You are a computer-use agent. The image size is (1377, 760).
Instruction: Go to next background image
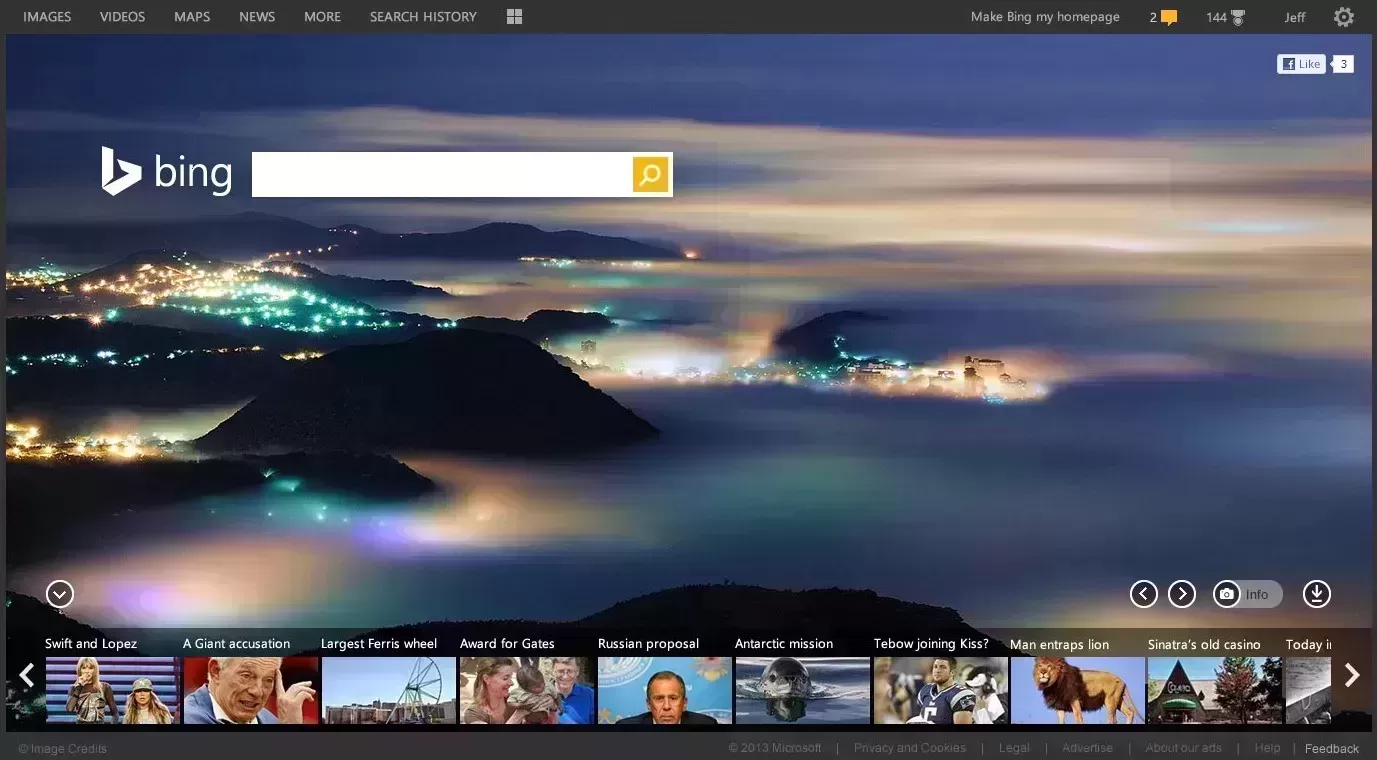coord(1182,593)
